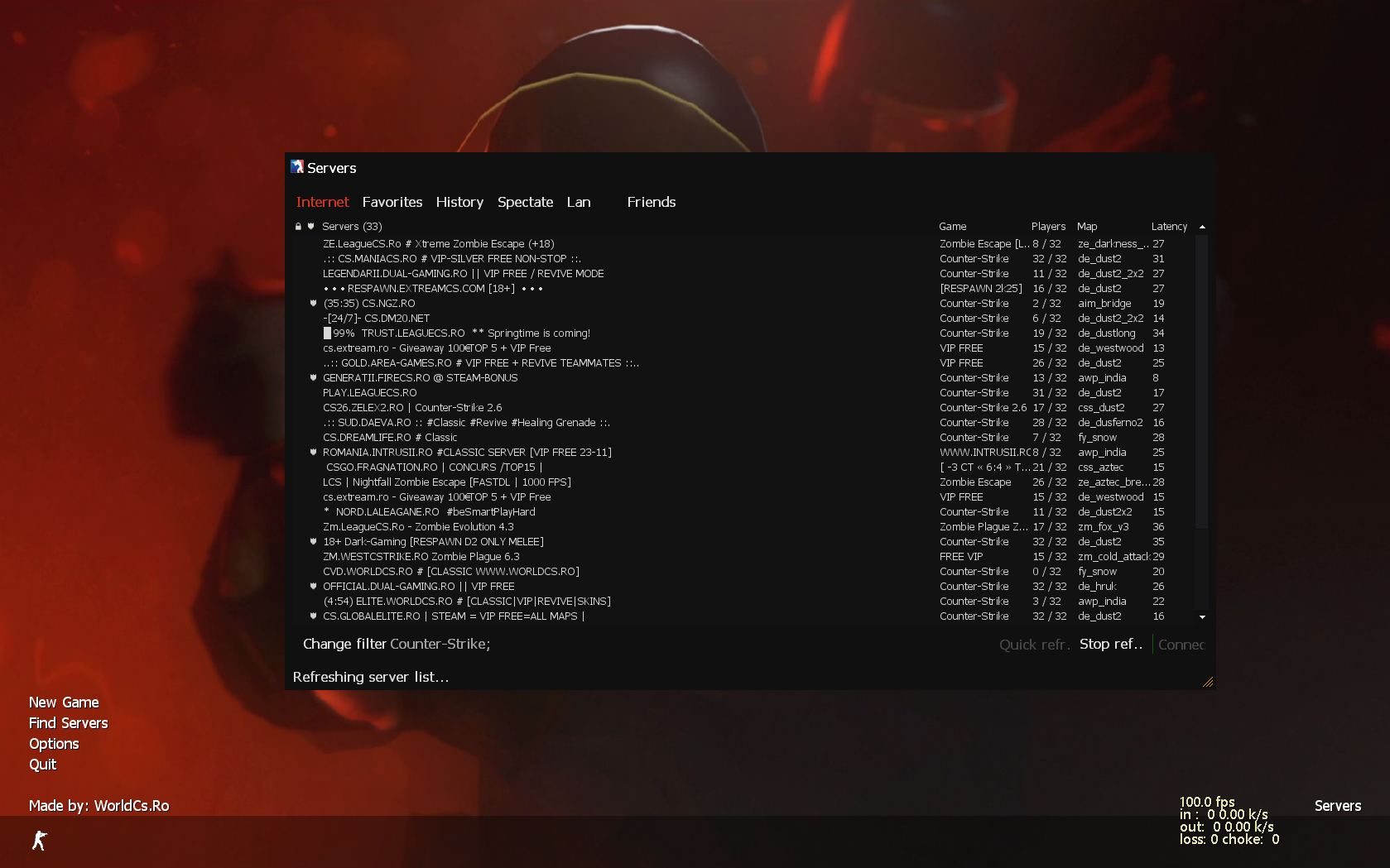The width and height of the screenshot is (1390, 868).
Task: Open Options from the main menu
Action: 54,744
